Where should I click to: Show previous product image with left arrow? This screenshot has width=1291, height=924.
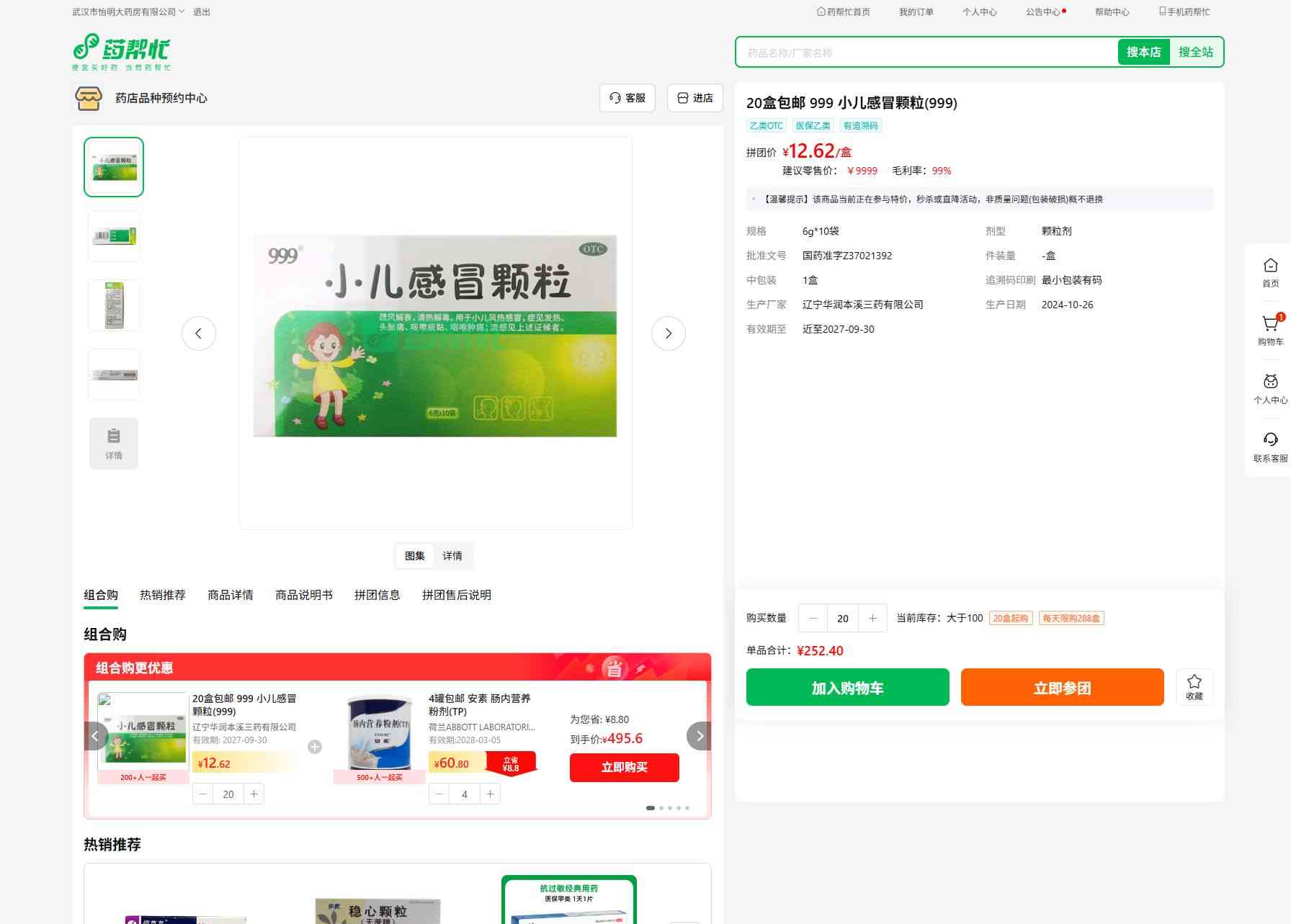click(199, 333)
